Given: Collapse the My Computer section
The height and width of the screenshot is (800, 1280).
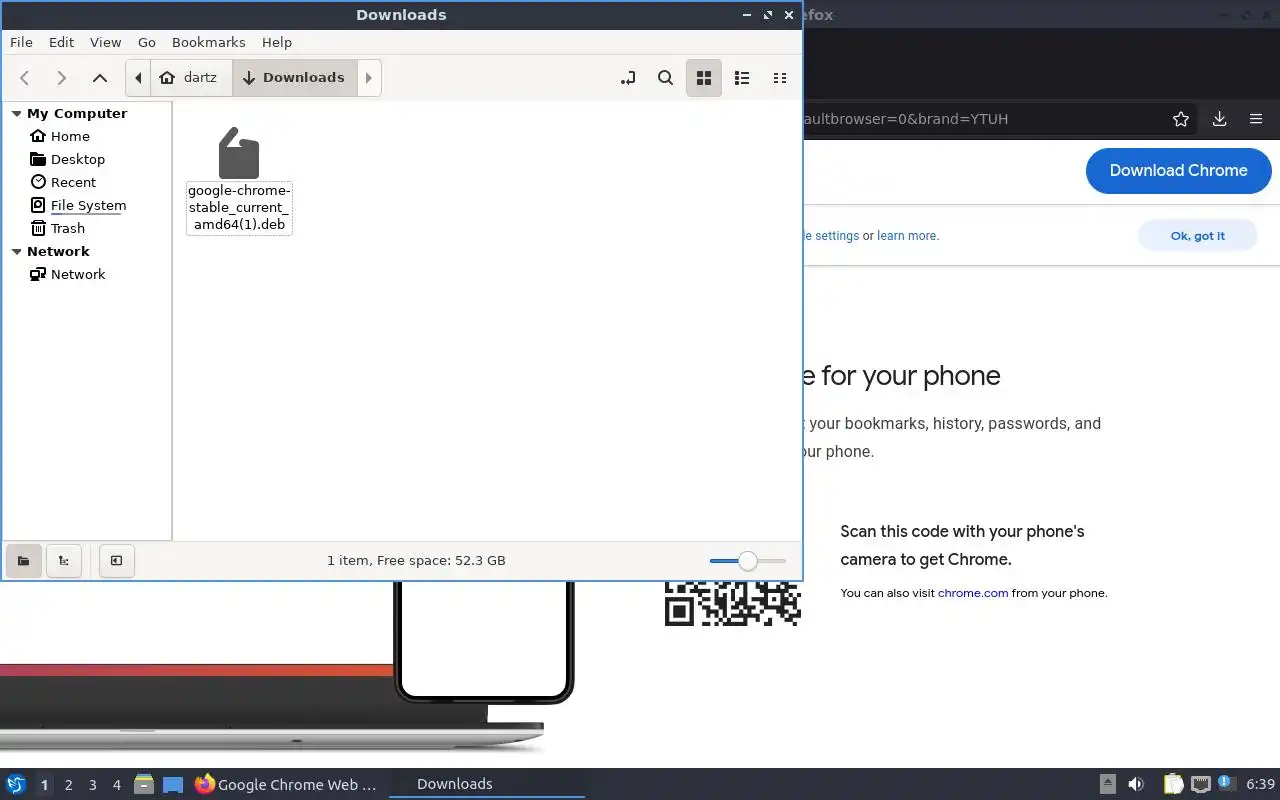Looking at the screenshot, I should point(16,114).
